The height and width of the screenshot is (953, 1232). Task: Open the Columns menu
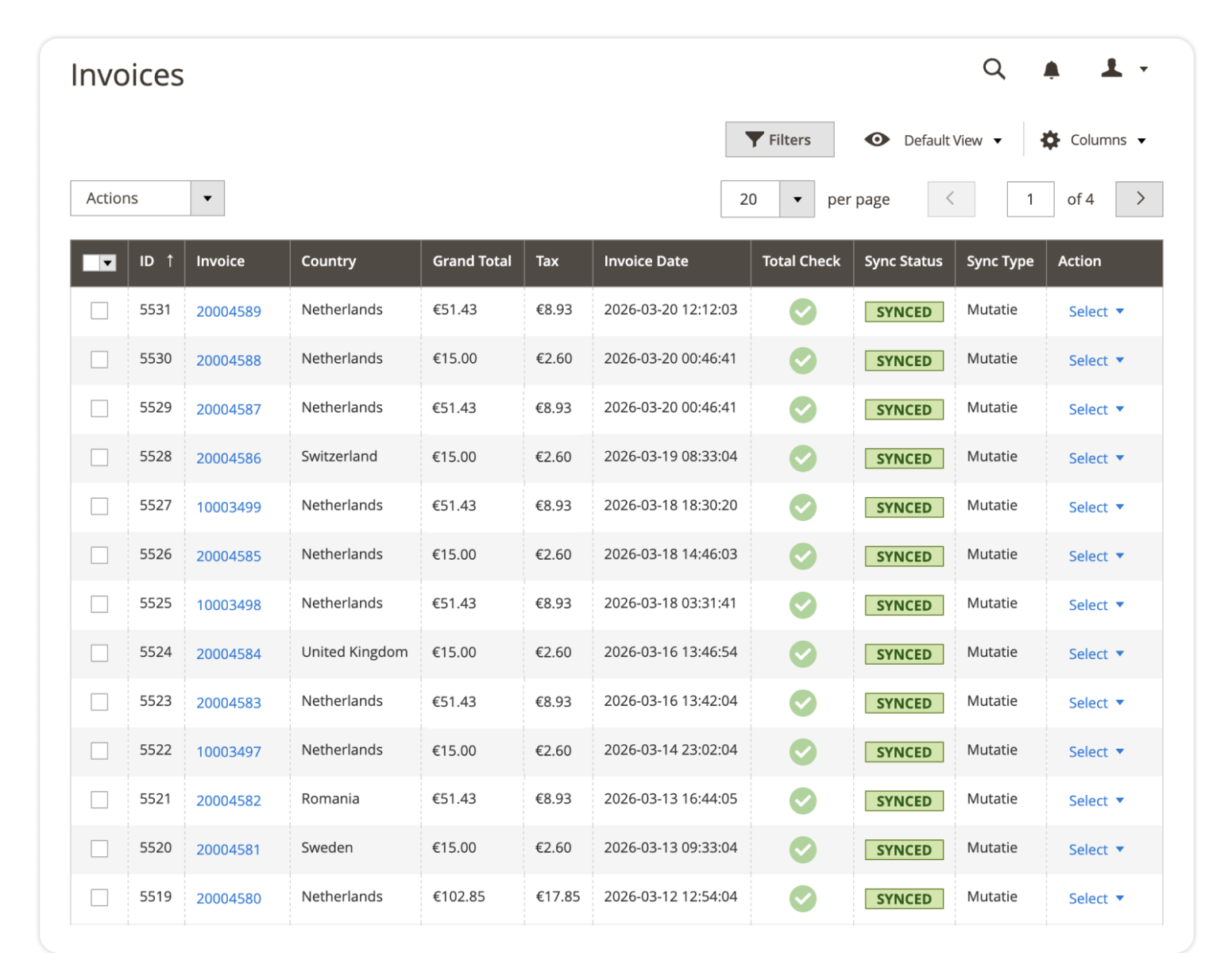1099,139
